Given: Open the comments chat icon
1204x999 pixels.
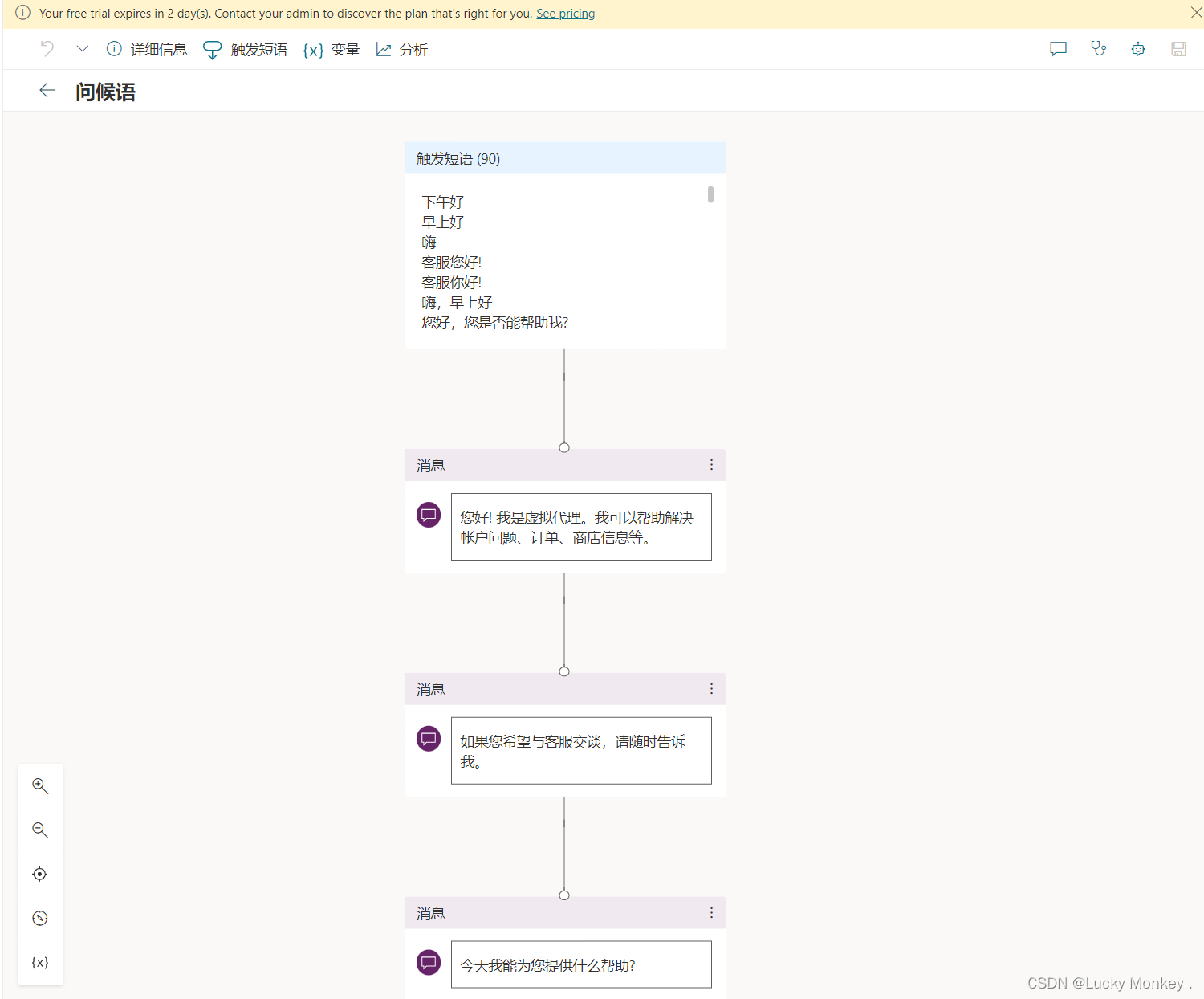Looking at the screenshot, I should [1058, 49].
